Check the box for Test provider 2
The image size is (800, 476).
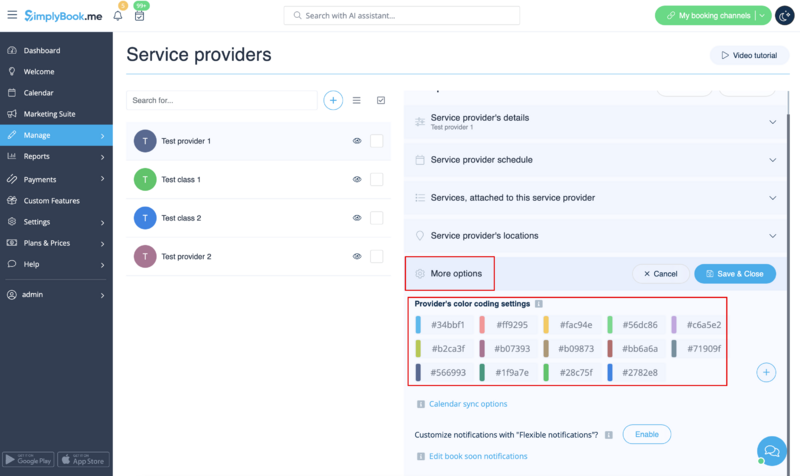click(x=377, y=257)
